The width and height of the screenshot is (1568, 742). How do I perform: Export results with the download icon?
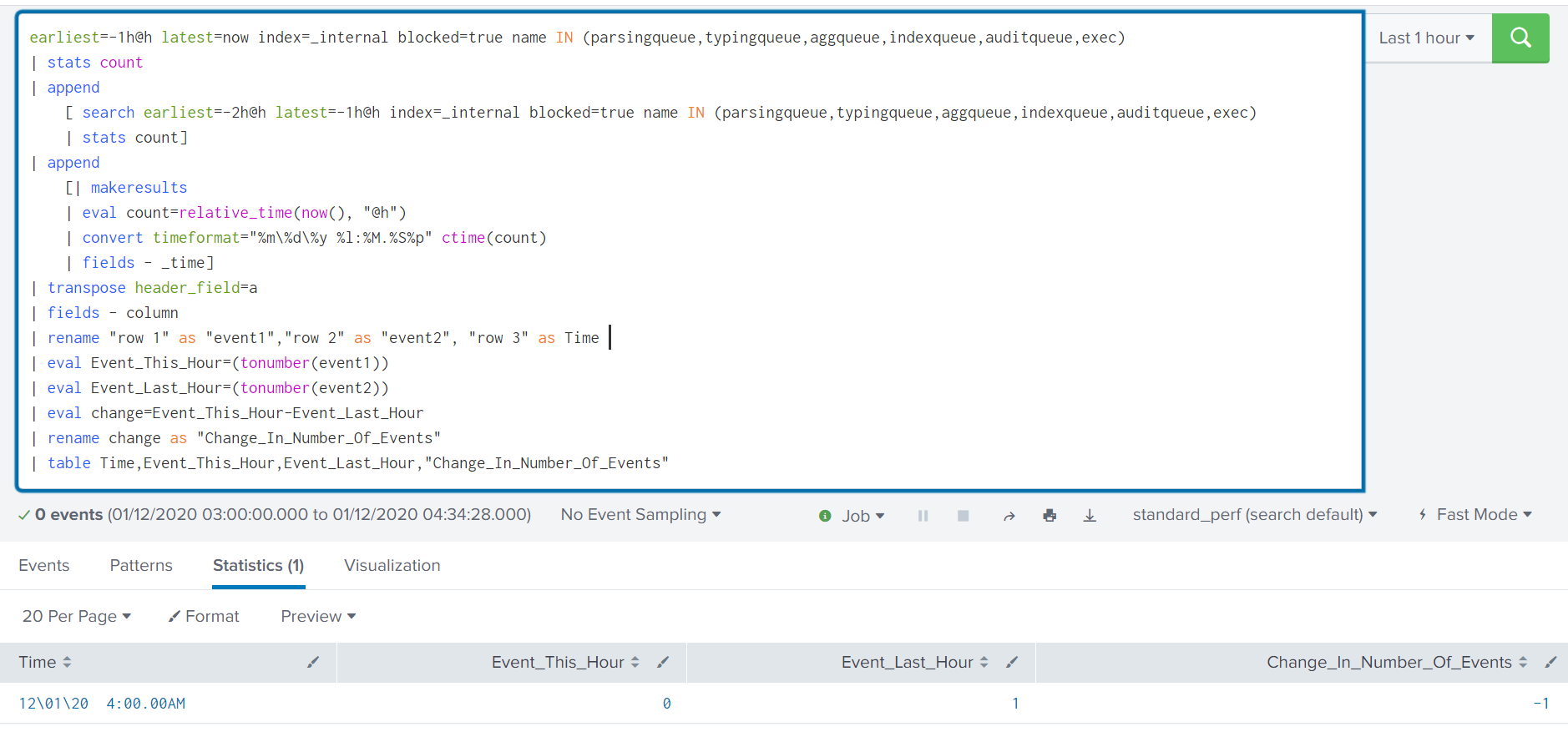[1090, 516]
